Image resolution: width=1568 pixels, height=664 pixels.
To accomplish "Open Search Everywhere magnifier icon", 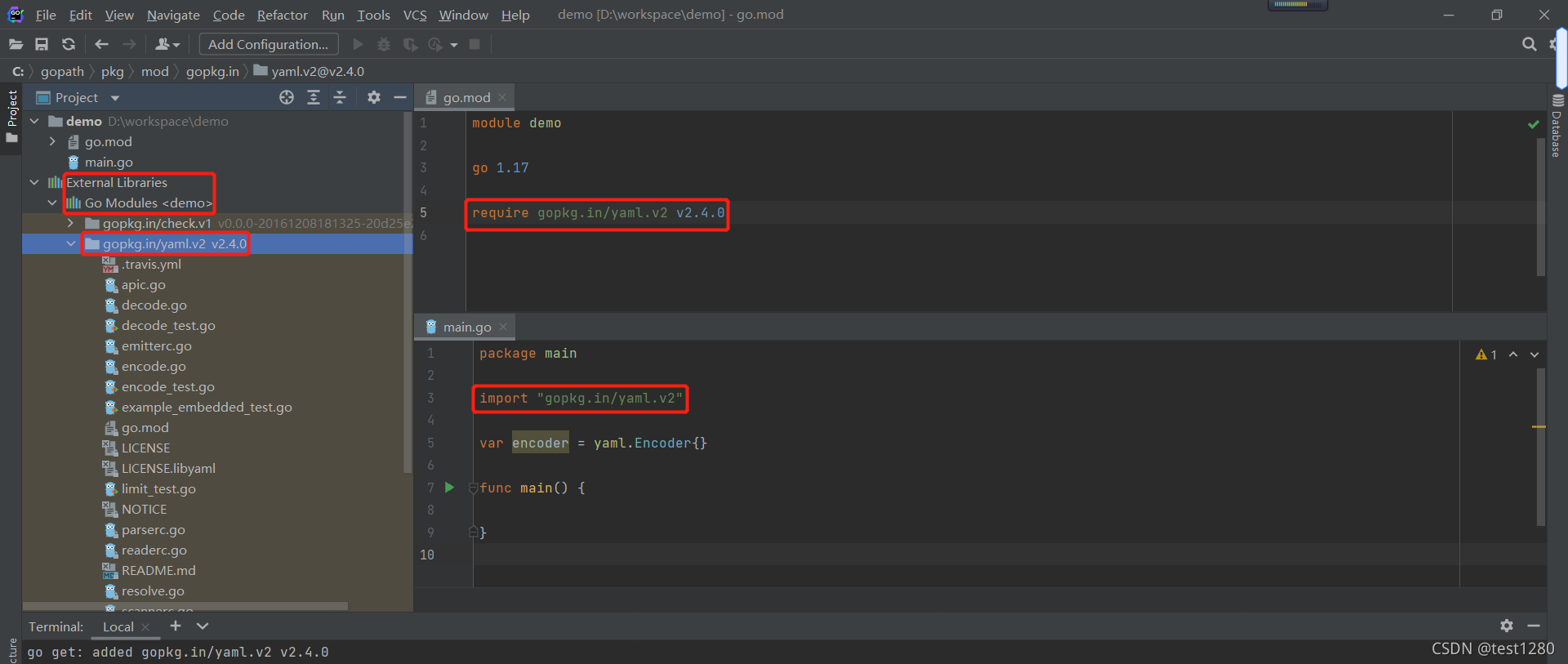I will coord(1529,44).
